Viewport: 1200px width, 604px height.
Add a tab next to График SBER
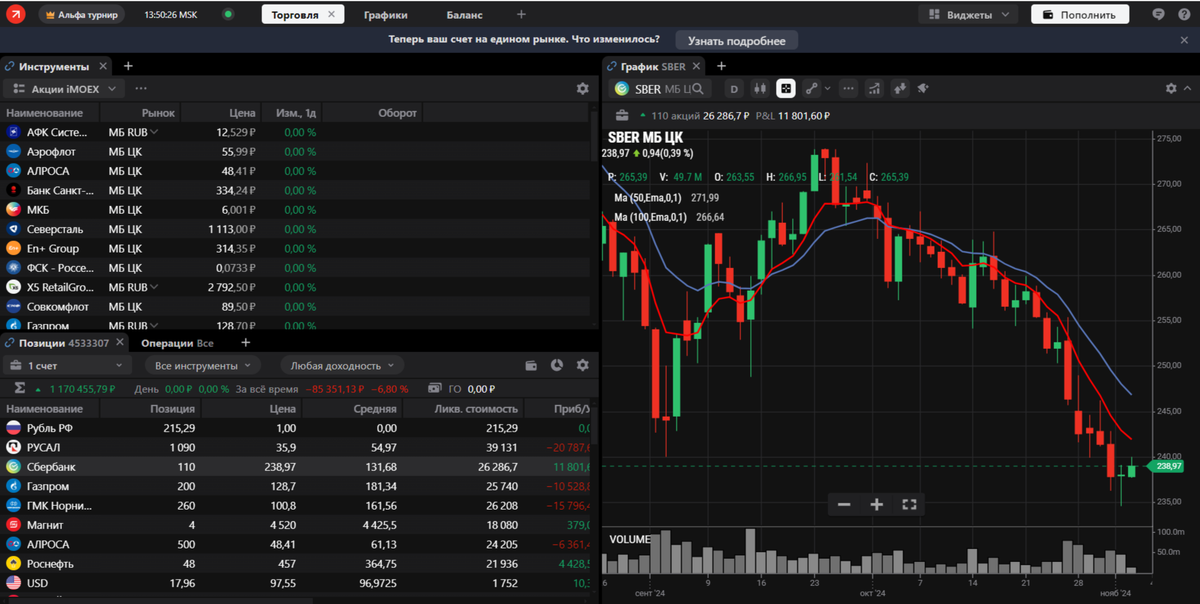(722, 66)
